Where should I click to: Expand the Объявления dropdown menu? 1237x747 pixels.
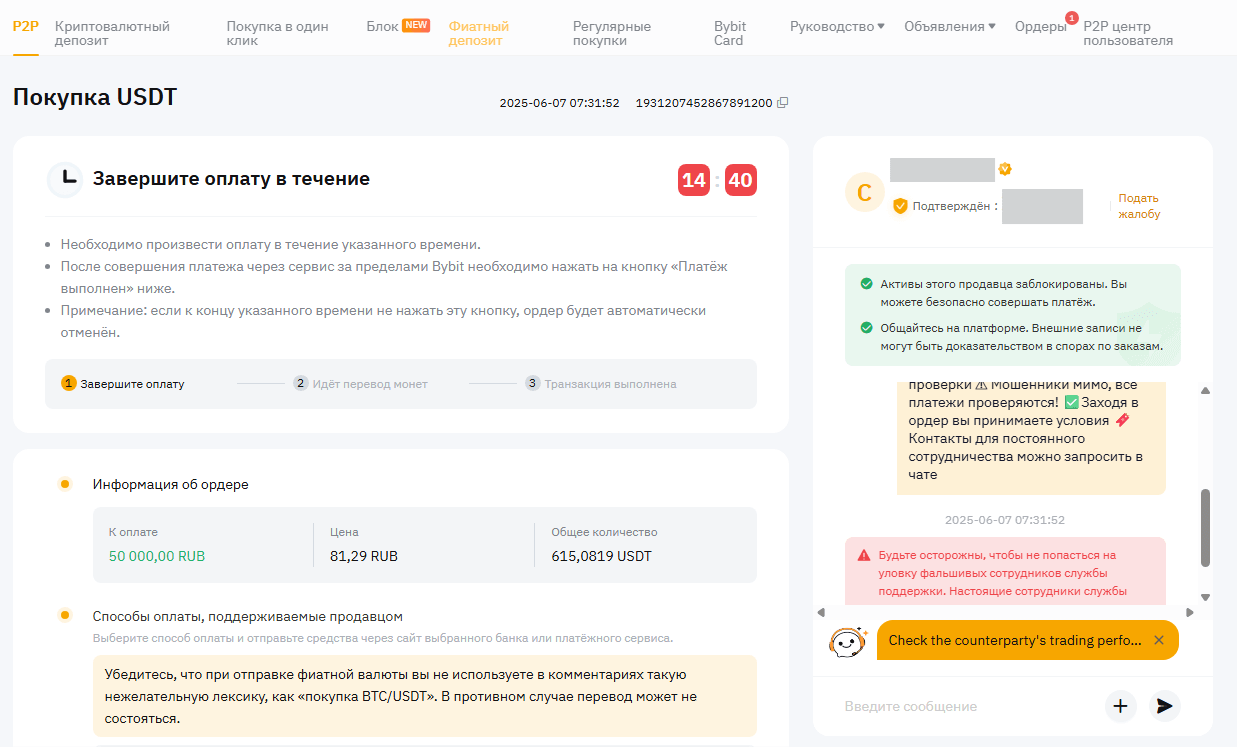tap(949, 27)
